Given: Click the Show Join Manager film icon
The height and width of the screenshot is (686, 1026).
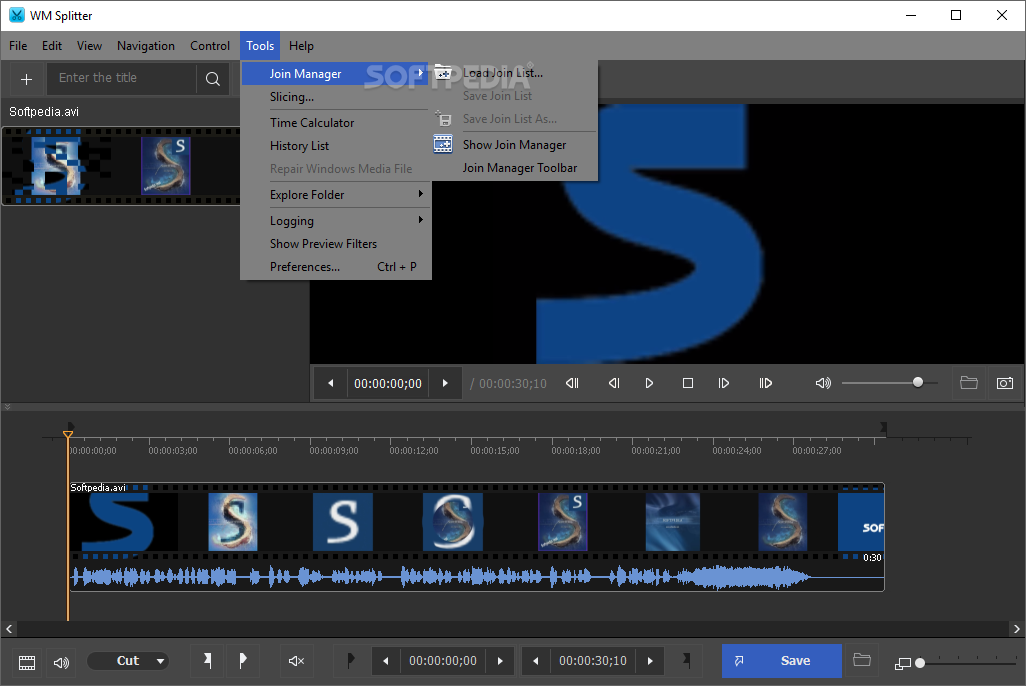Looking at the screenshot, I should [443, 144].
